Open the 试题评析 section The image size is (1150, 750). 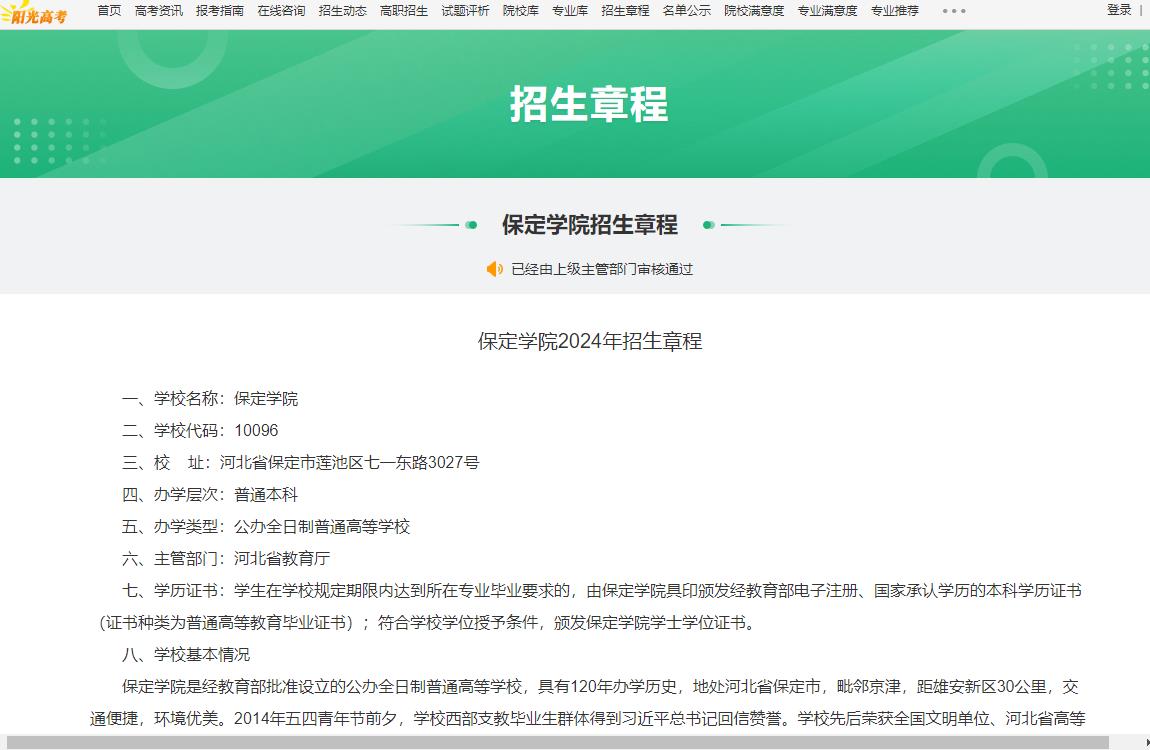click(x=465, y=11)
